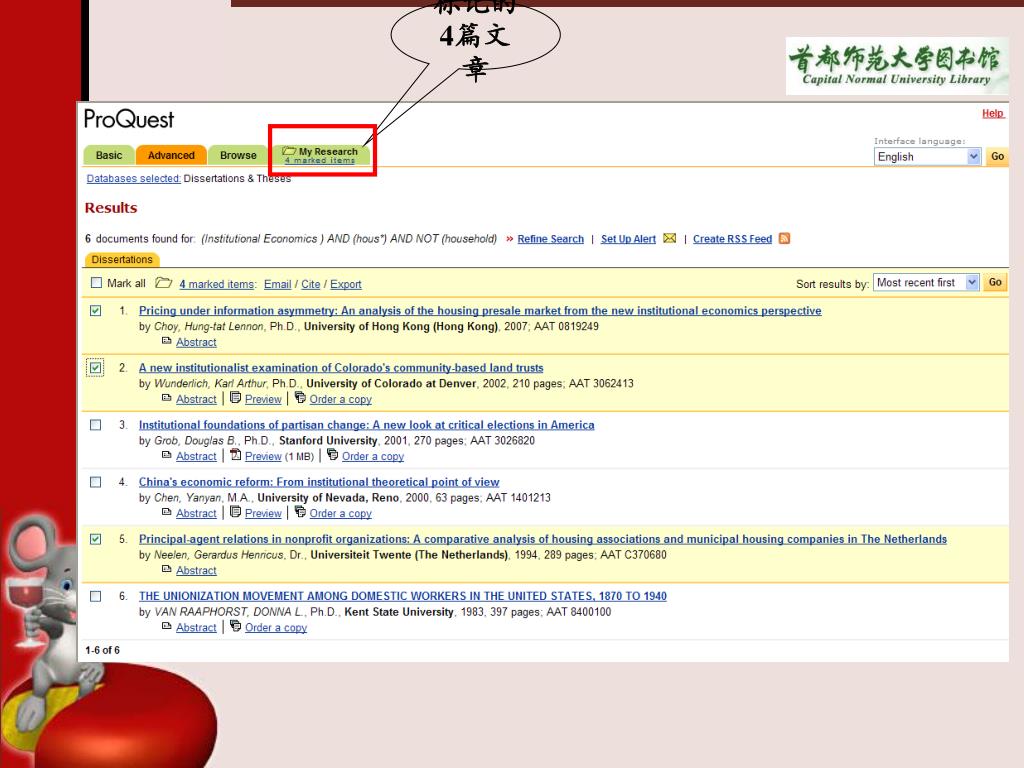Select the Dissertations results tab

[x=122, y=259]
